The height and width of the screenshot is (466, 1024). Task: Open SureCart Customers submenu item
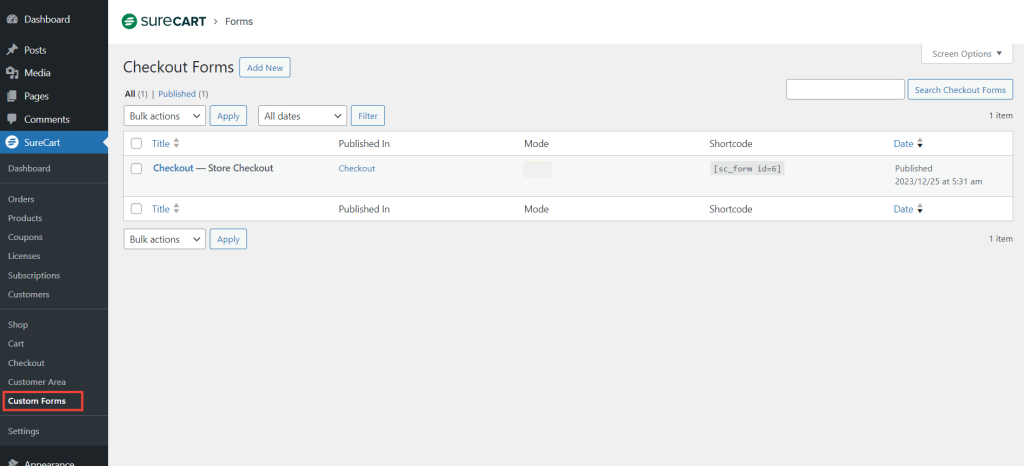pos(28,294)
